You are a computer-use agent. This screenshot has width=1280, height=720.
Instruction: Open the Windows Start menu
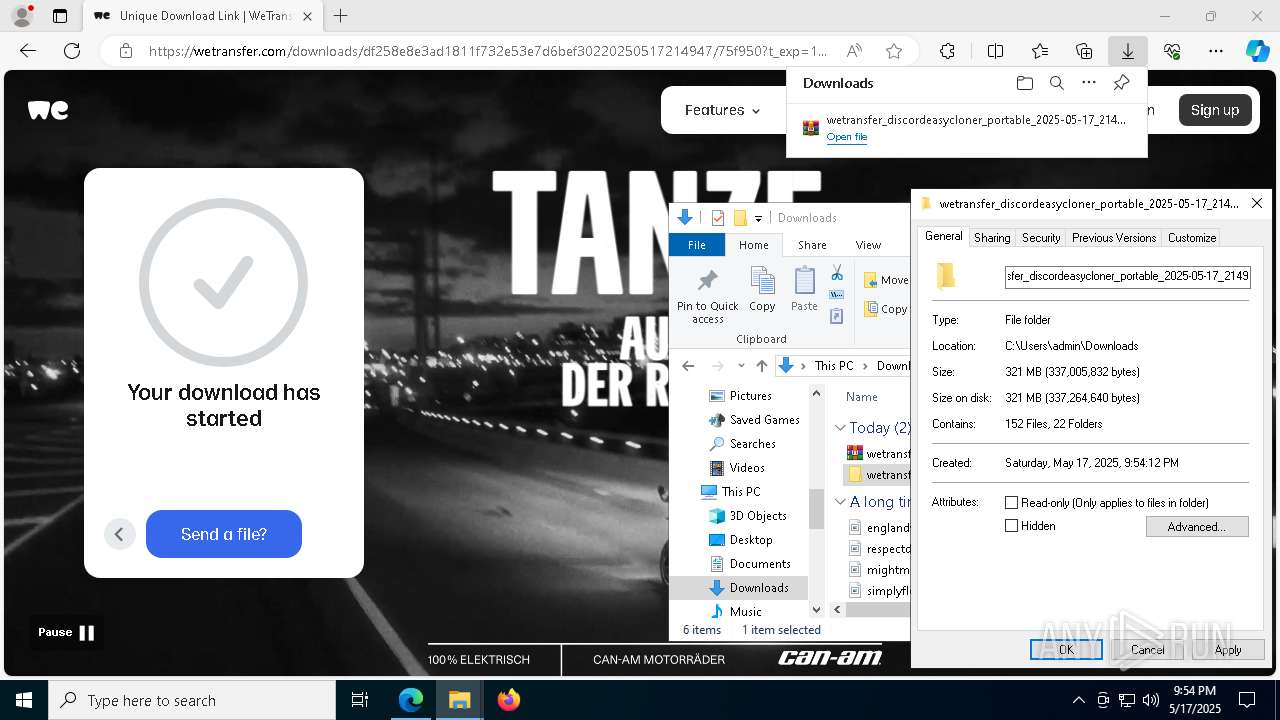click(x=24, y=700)
